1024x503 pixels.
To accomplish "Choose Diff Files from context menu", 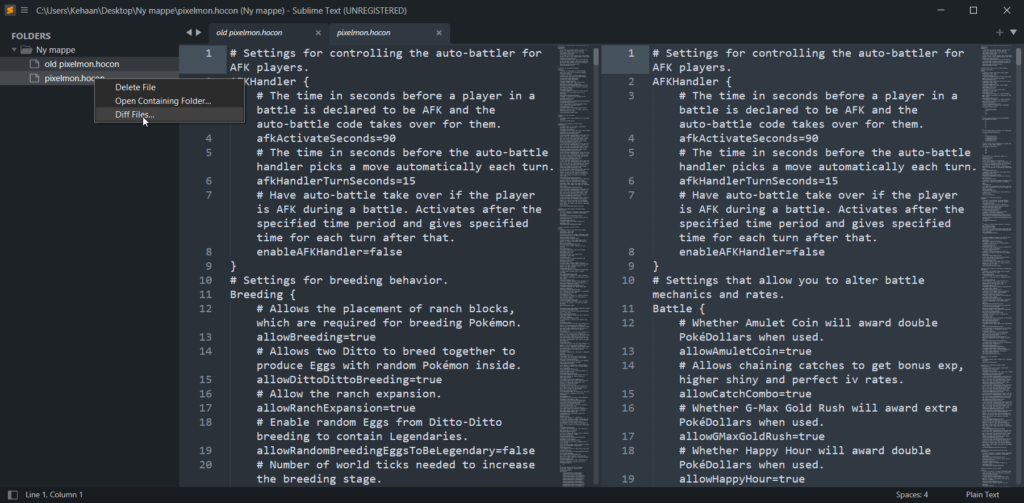I will 170,115.
